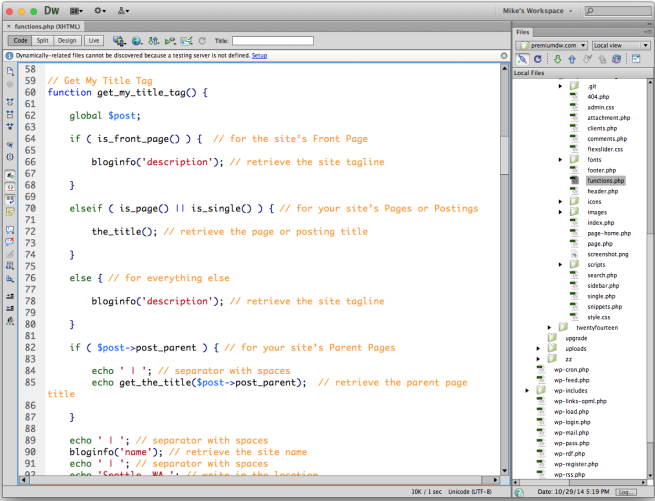Click the Open Documents icon in coding toolbar
This screenshot has height=501, width=655.
point(10,71)
